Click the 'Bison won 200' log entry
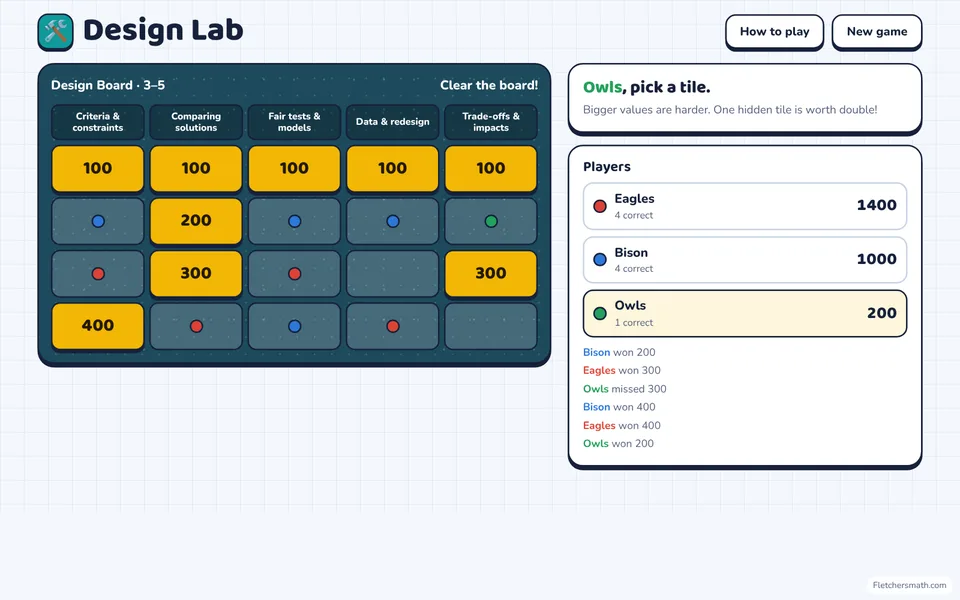960x600 pixels. [x=619, y=352]
